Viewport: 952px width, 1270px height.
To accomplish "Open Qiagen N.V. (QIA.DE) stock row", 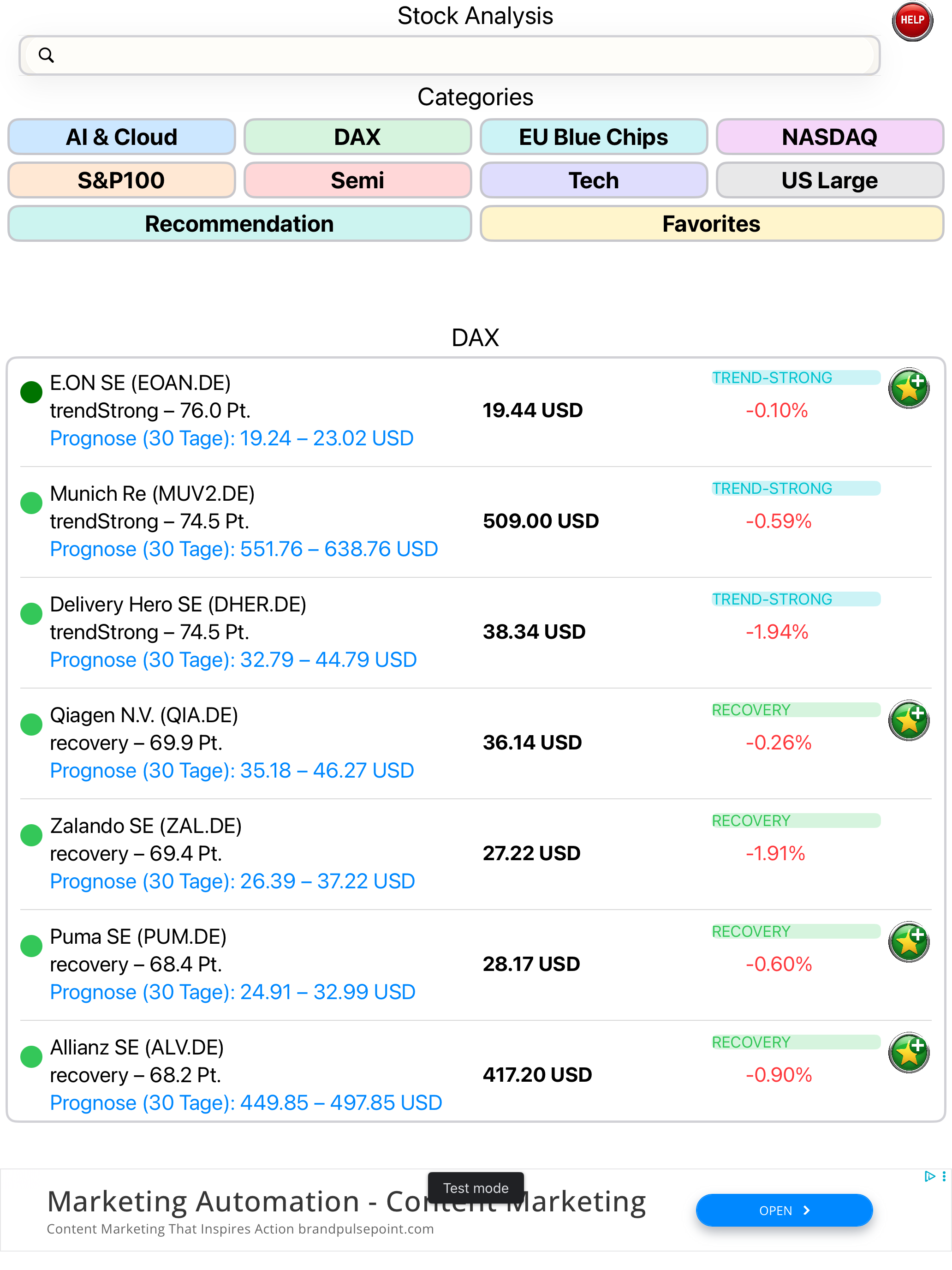I will point(476,743).
